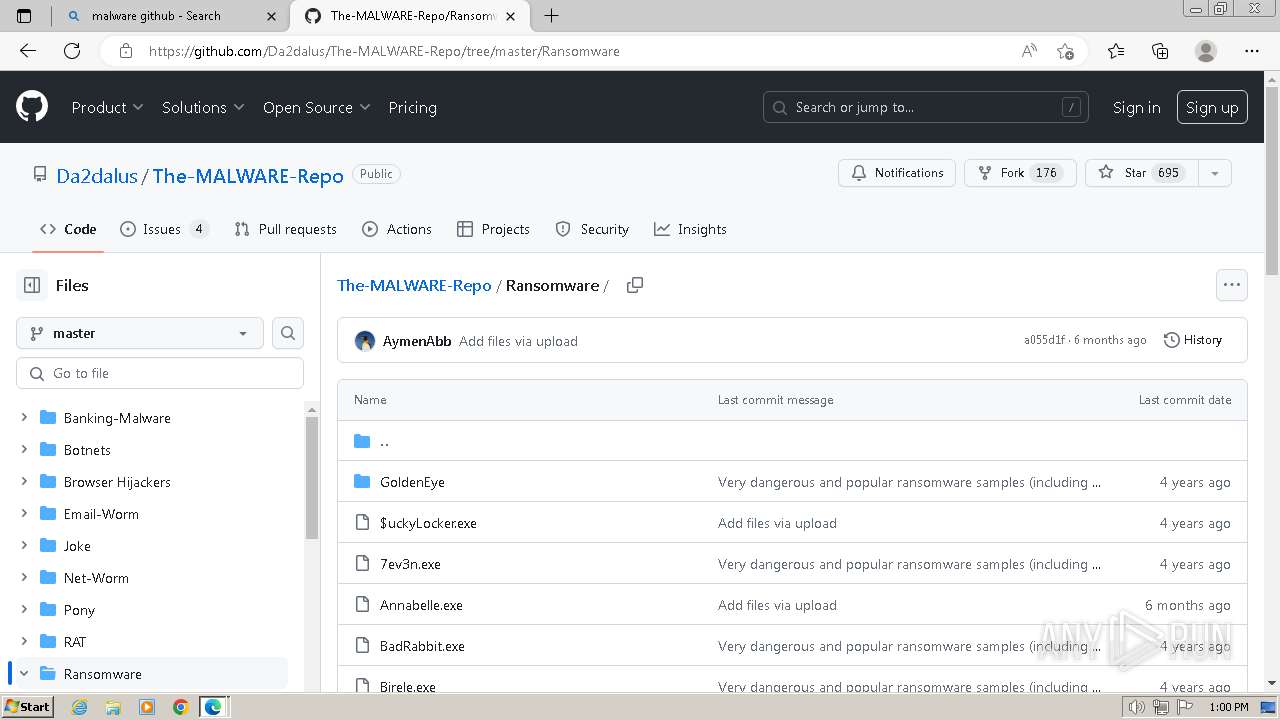
Task: Open the tab actions menu icon
Action: click(x=24, y=15)
